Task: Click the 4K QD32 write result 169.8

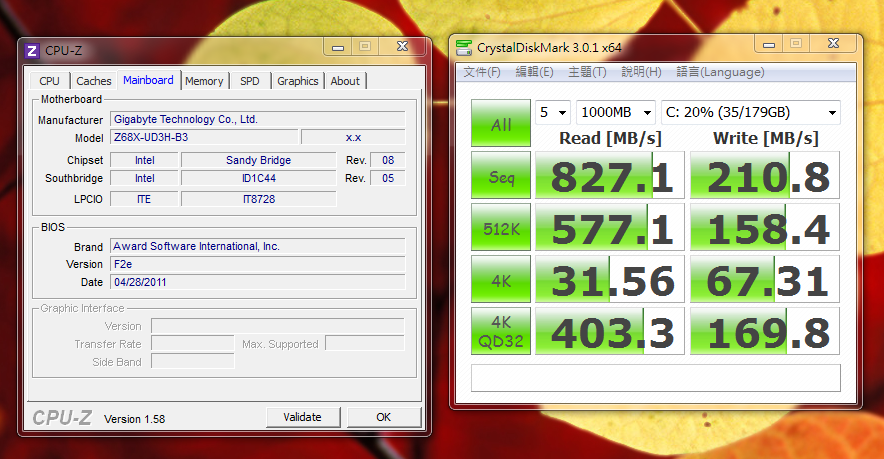Action: coord(765,331)
